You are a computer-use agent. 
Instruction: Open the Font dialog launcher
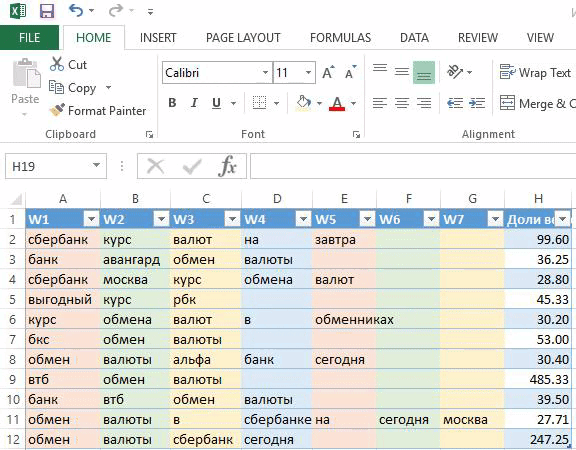(356, 134)
